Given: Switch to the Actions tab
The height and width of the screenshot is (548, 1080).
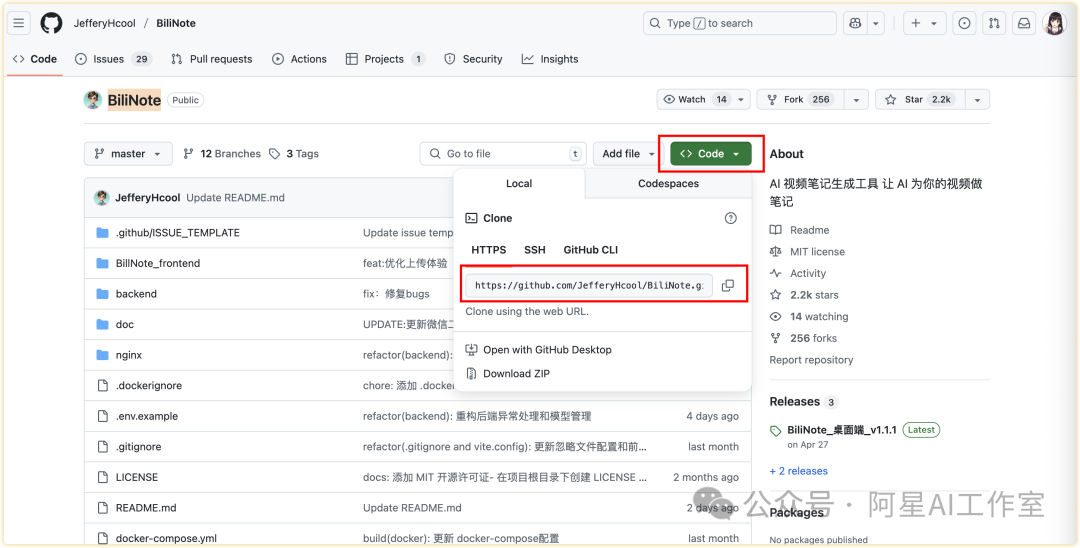Looking at the screenshot, I should 299,59.
